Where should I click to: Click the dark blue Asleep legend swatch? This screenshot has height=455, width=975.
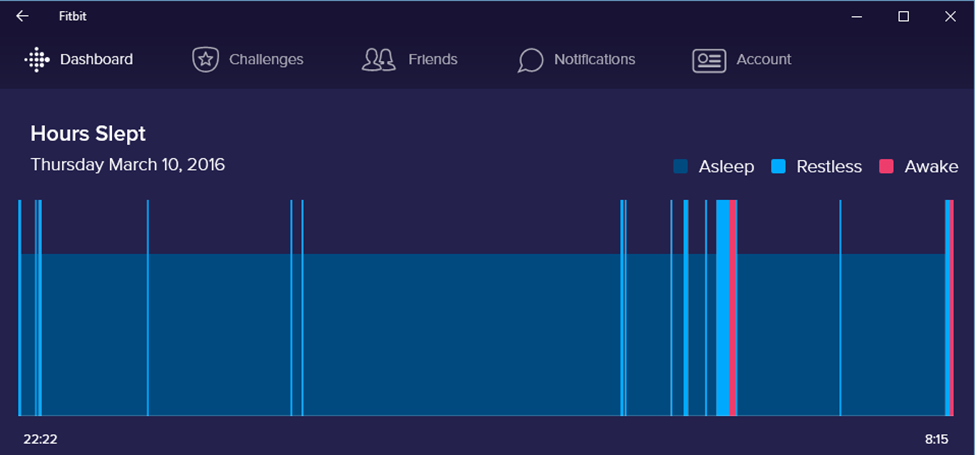(681, 167)
